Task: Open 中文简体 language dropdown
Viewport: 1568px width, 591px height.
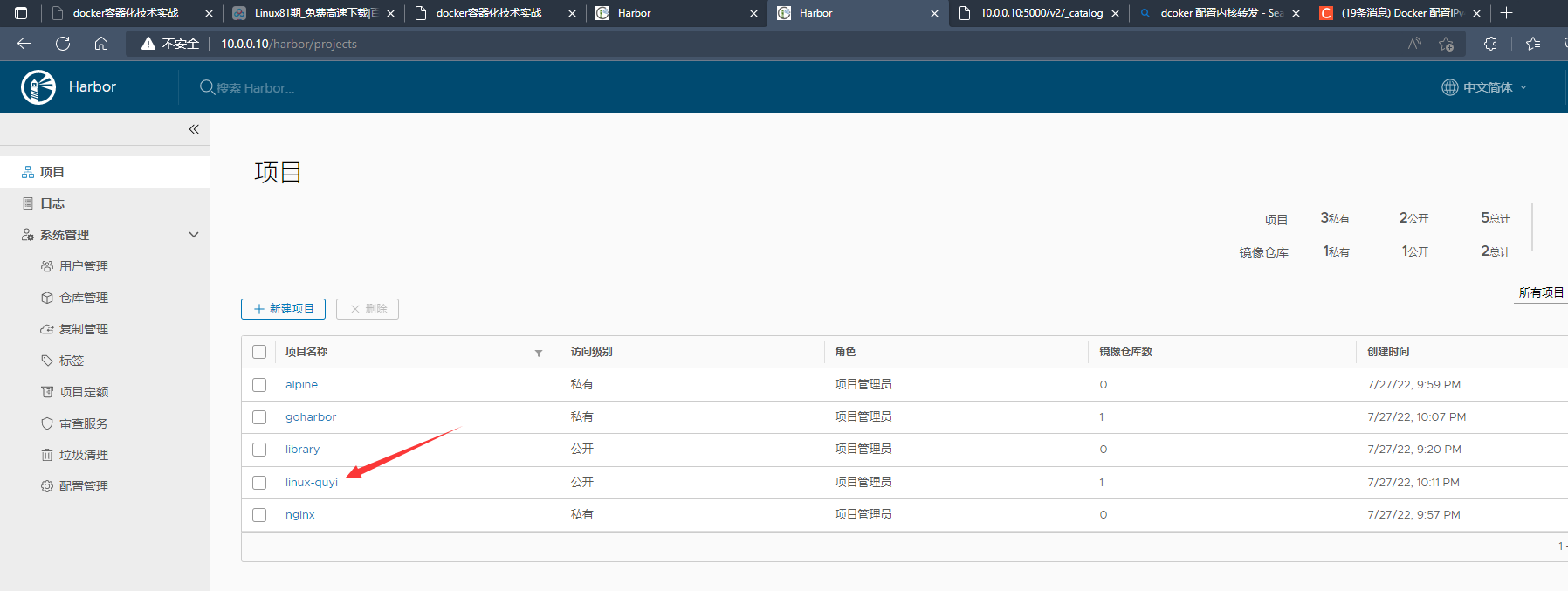Action: 1484,87
